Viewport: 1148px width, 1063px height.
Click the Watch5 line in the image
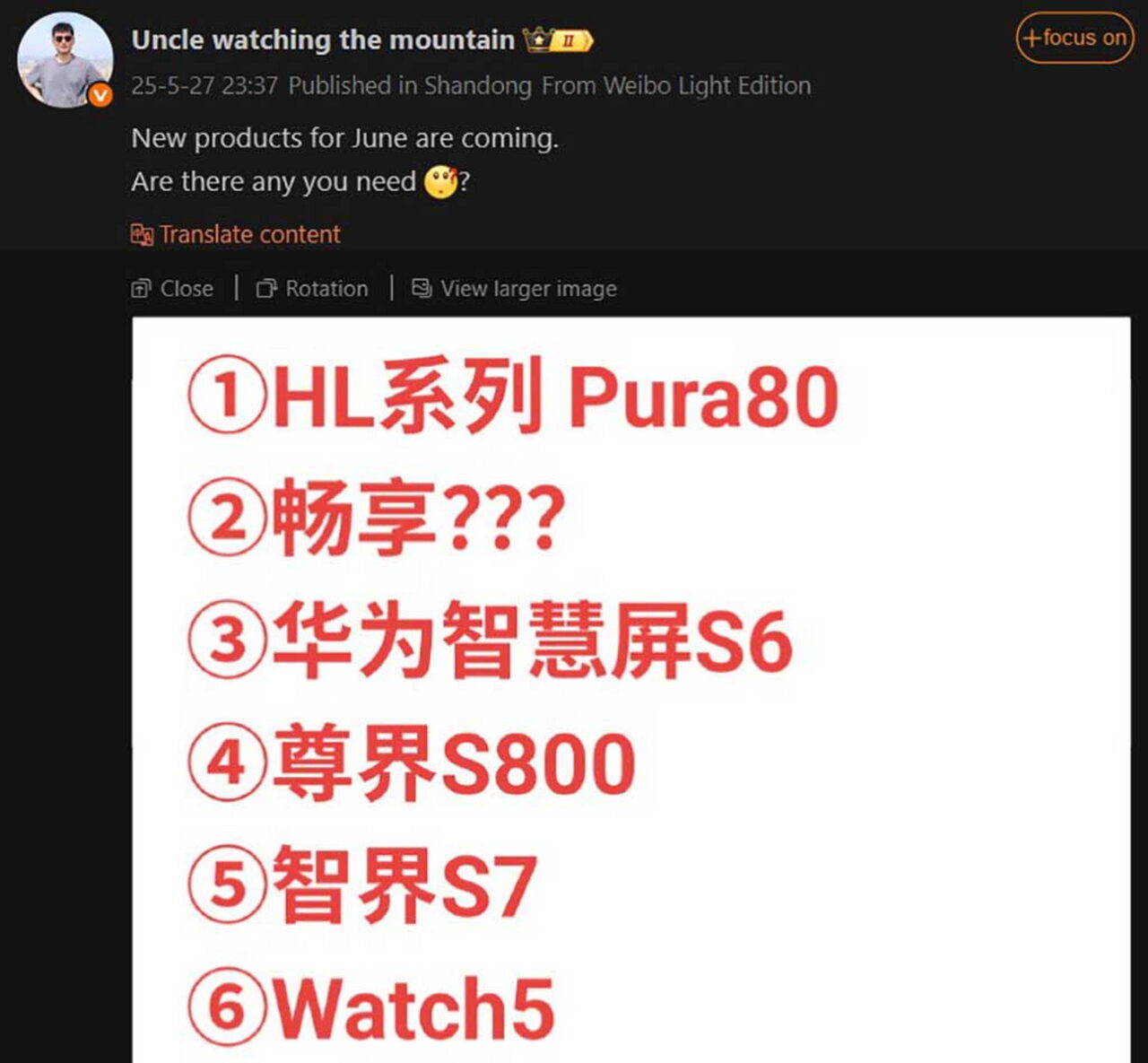[371, 1006]
